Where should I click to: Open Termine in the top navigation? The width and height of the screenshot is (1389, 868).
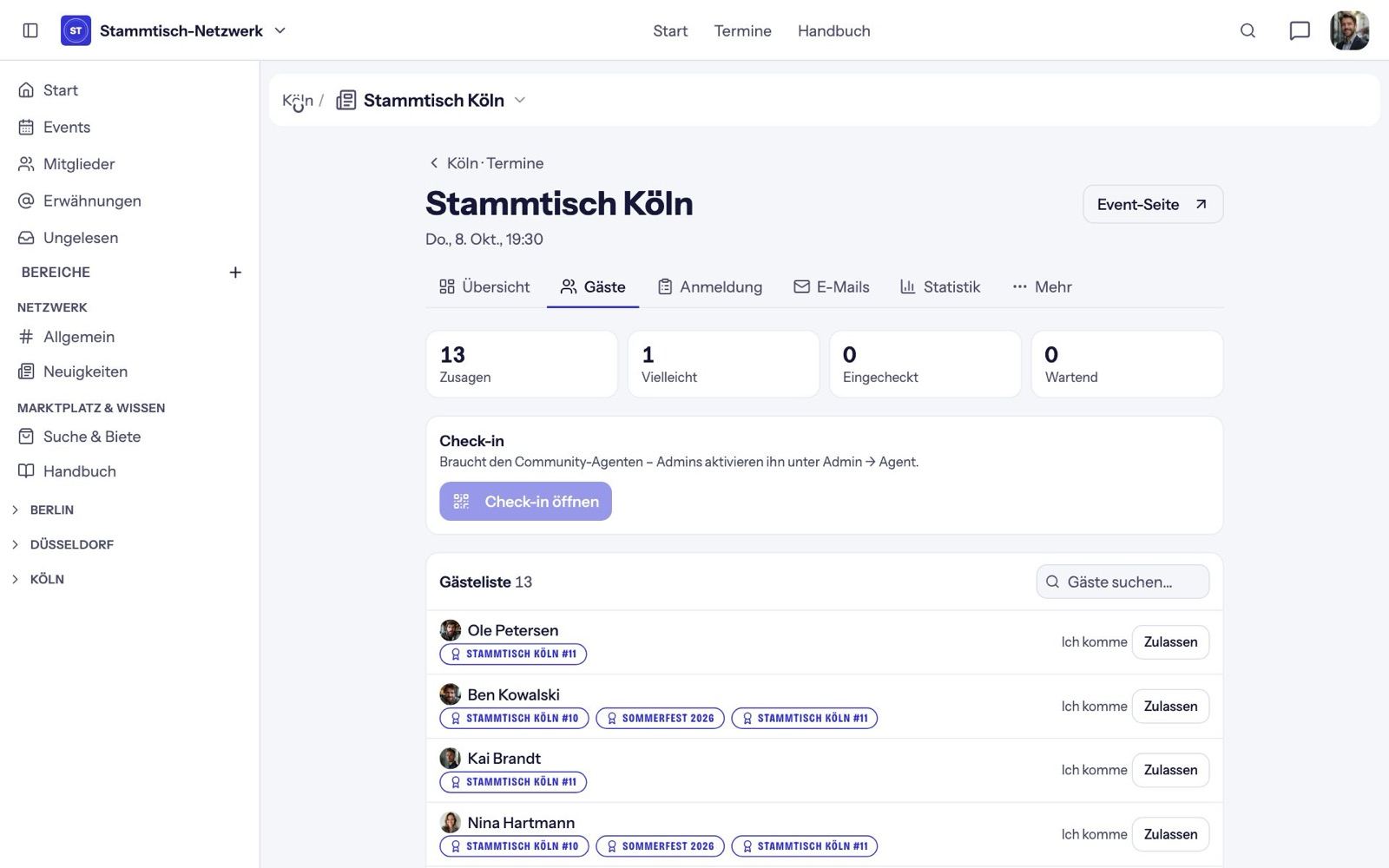(742, 30)
